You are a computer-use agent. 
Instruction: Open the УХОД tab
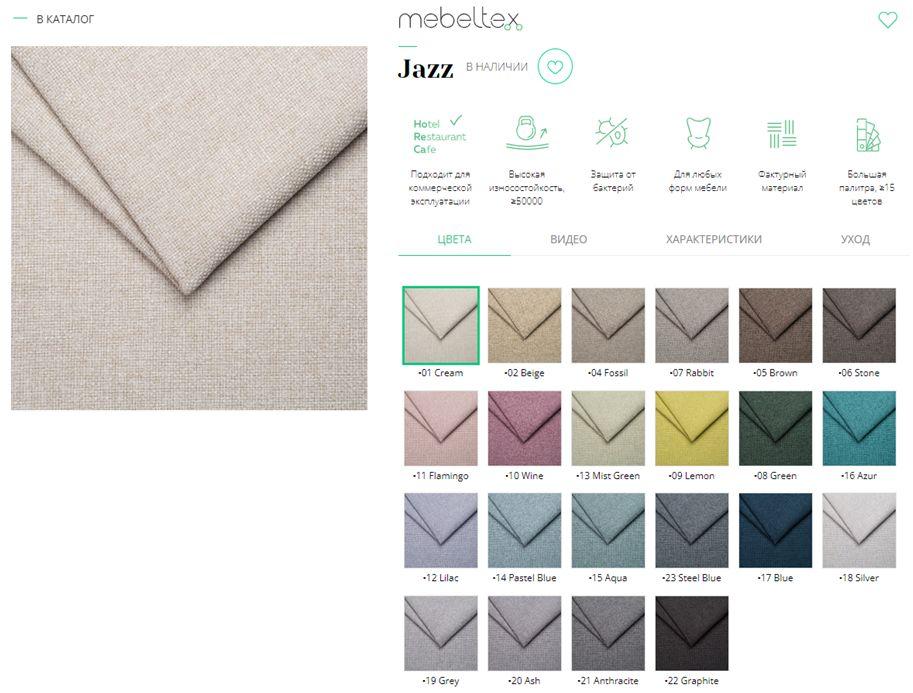pos(855,239)
